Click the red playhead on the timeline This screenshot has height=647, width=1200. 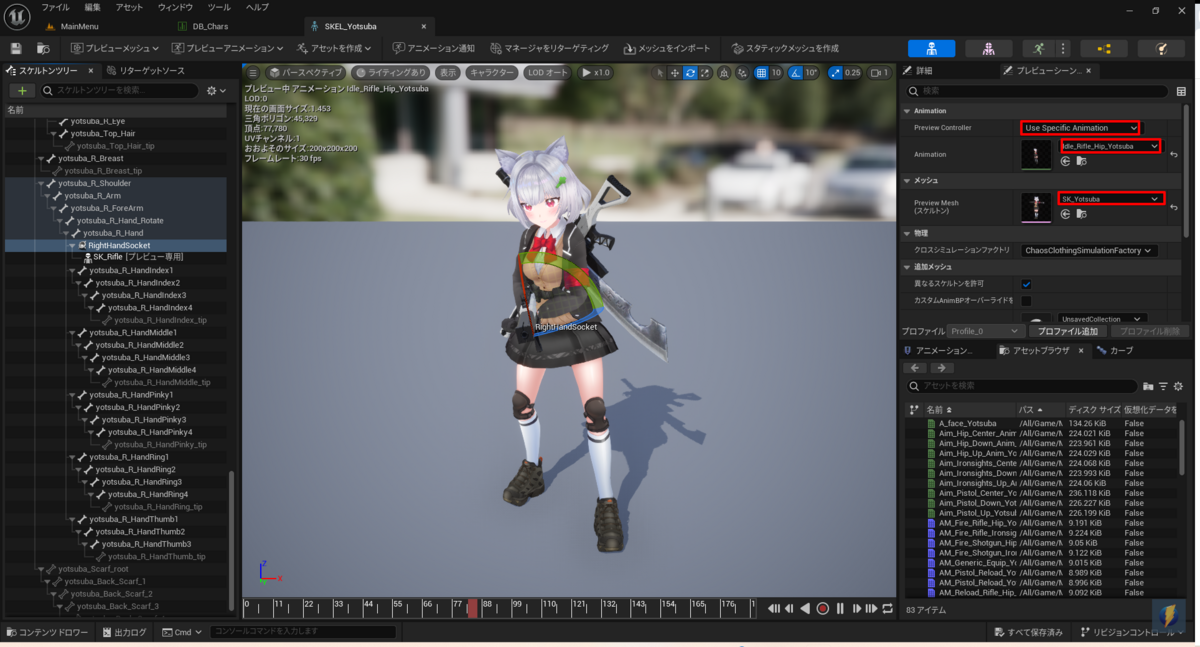pos(472,608)
